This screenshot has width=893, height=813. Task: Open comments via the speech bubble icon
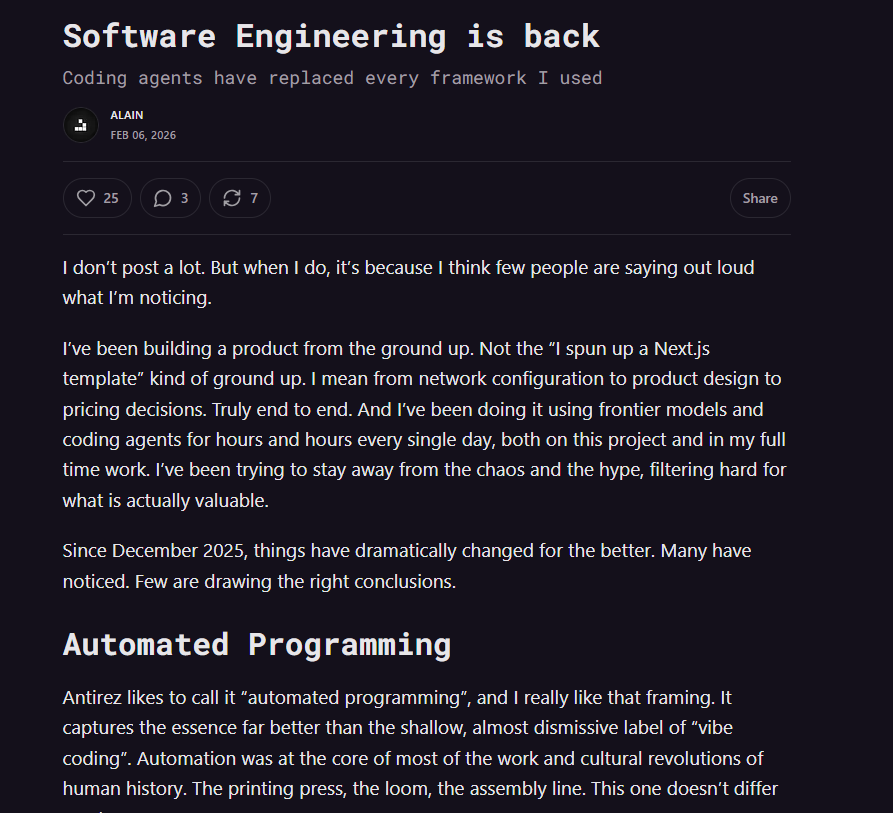pyautogui.click(x=162, y=198)
